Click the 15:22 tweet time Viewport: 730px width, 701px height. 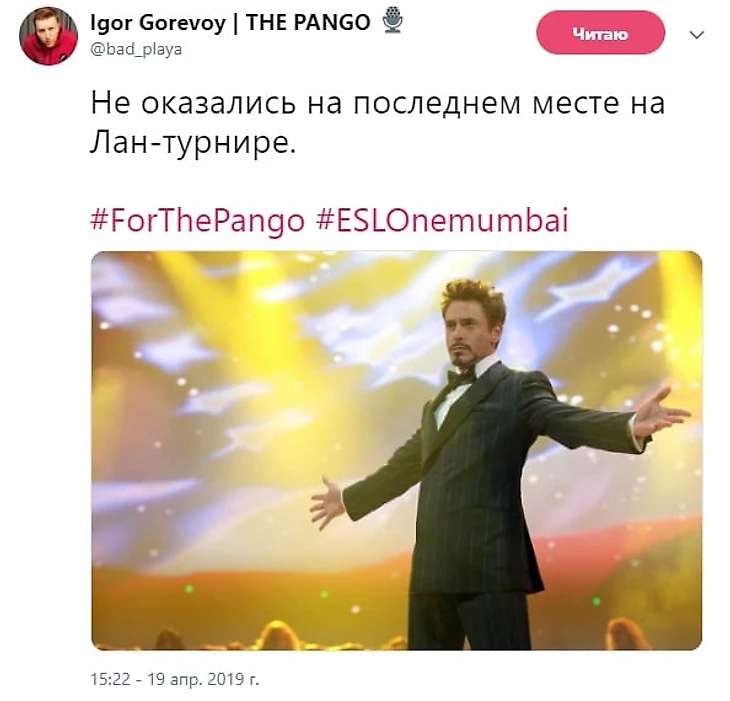[110, 679]
